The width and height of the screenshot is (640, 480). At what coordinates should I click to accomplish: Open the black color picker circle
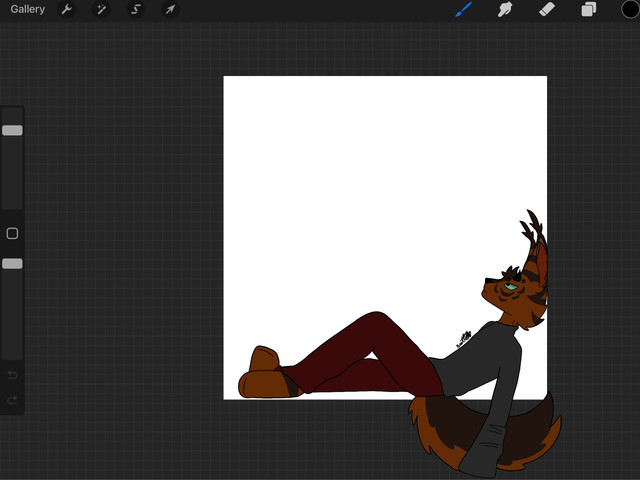[x=629, y=9]
